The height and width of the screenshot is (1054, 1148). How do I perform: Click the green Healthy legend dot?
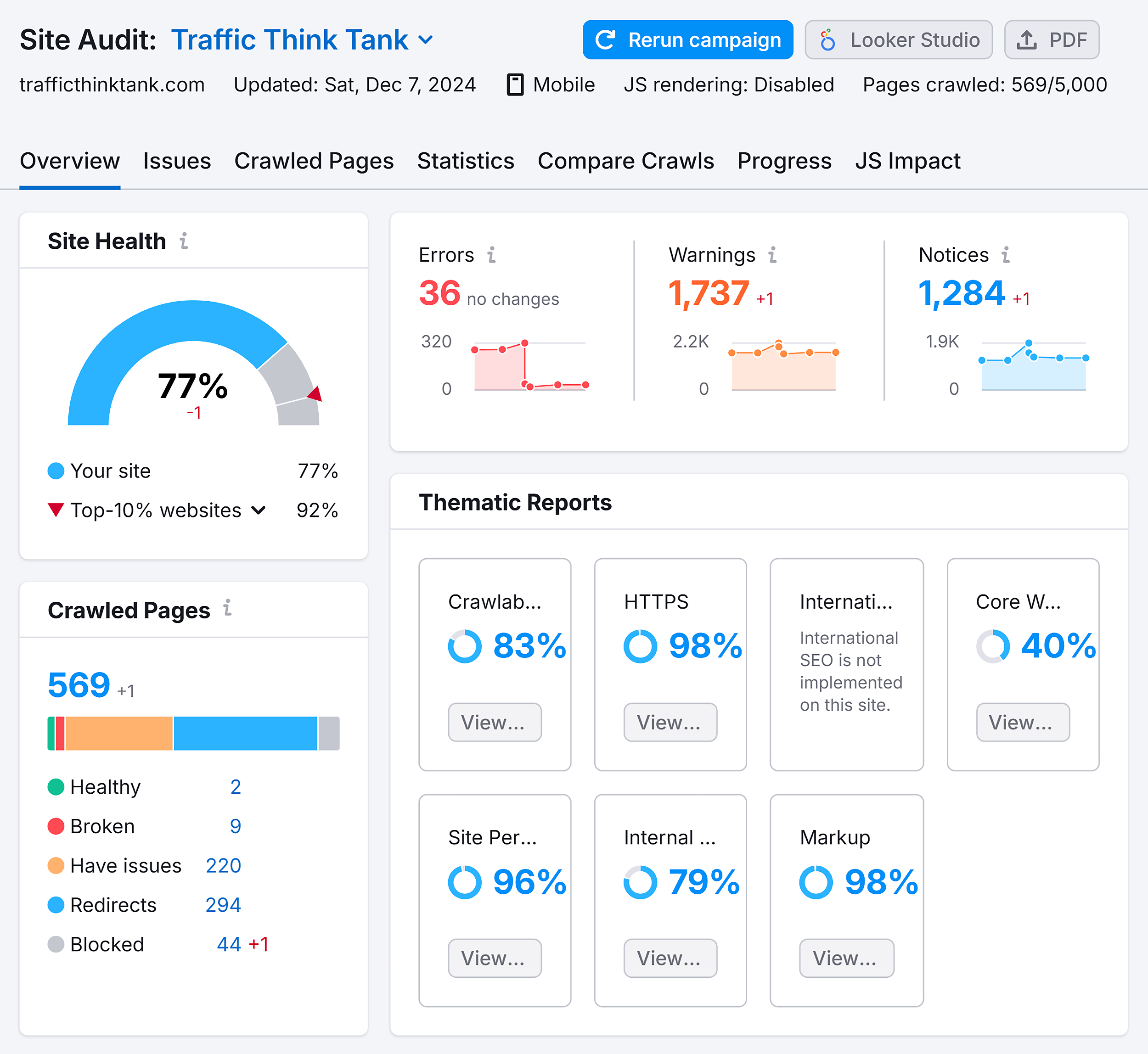tap(56, 787)
